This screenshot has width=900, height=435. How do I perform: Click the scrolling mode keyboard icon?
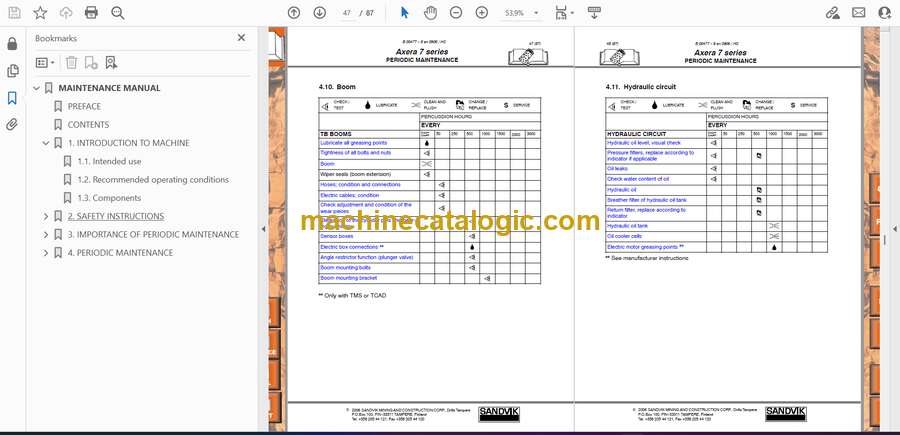594,13
